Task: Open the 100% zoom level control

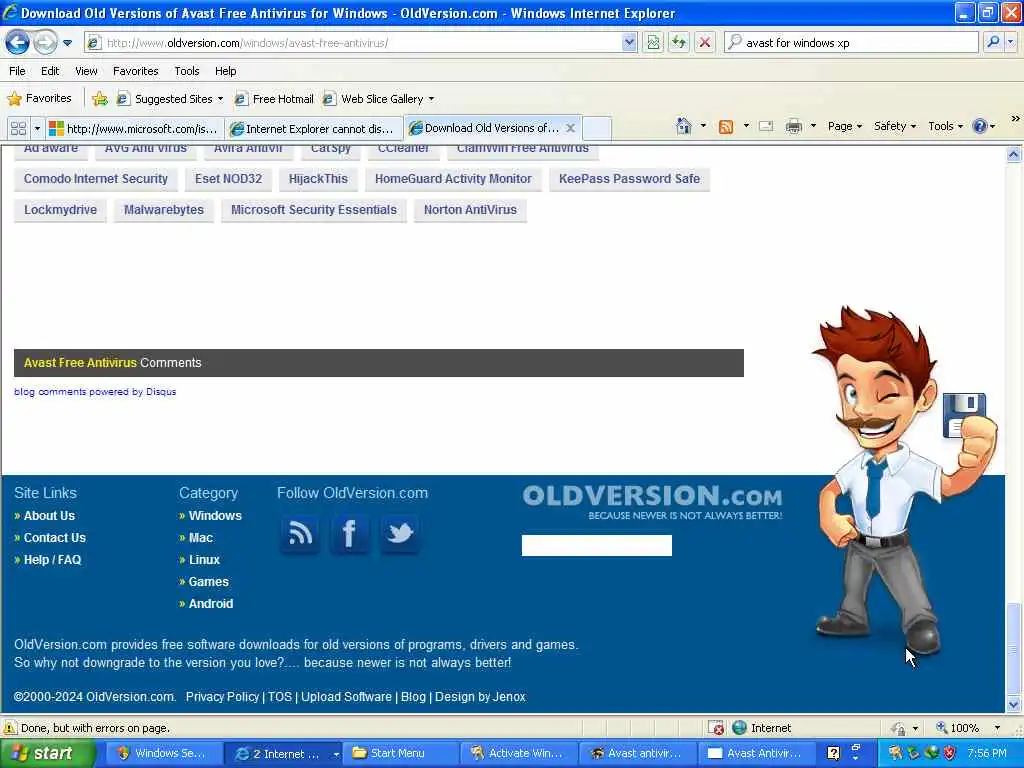Action: 968,728
